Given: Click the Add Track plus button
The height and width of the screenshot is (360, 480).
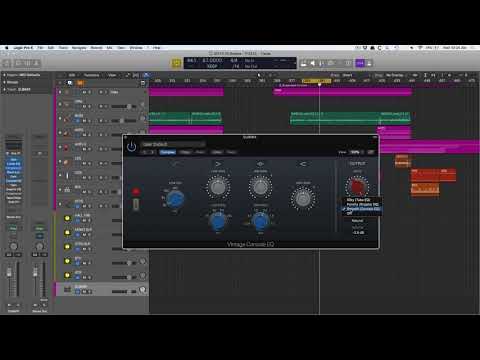Looking at the screenshot, I should click(60, 83).
